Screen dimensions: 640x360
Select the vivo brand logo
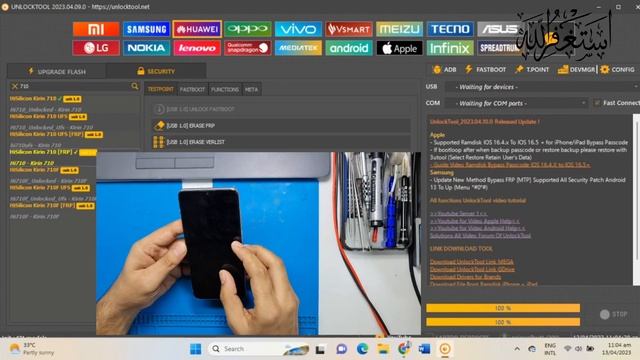pos(298,29)
